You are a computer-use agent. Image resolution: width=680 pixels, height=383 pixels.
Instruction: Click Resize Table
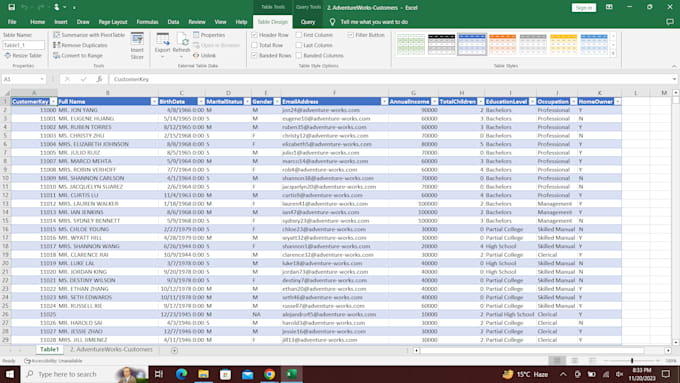[x=23, y=56]
